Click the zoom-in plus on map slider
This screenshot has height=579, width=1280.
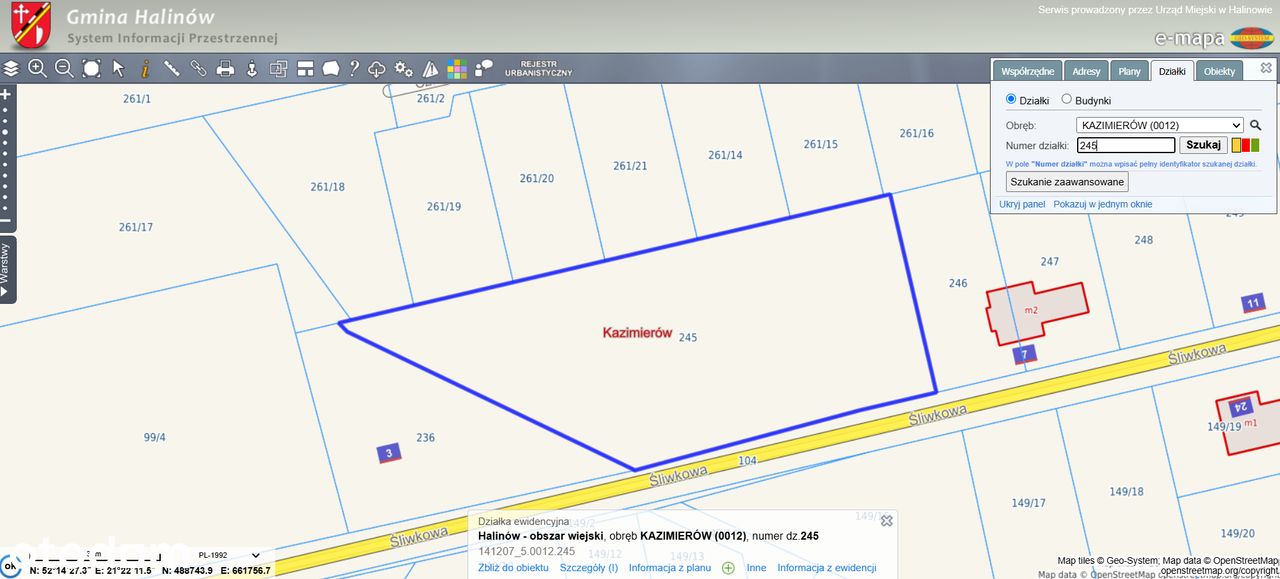5,94
